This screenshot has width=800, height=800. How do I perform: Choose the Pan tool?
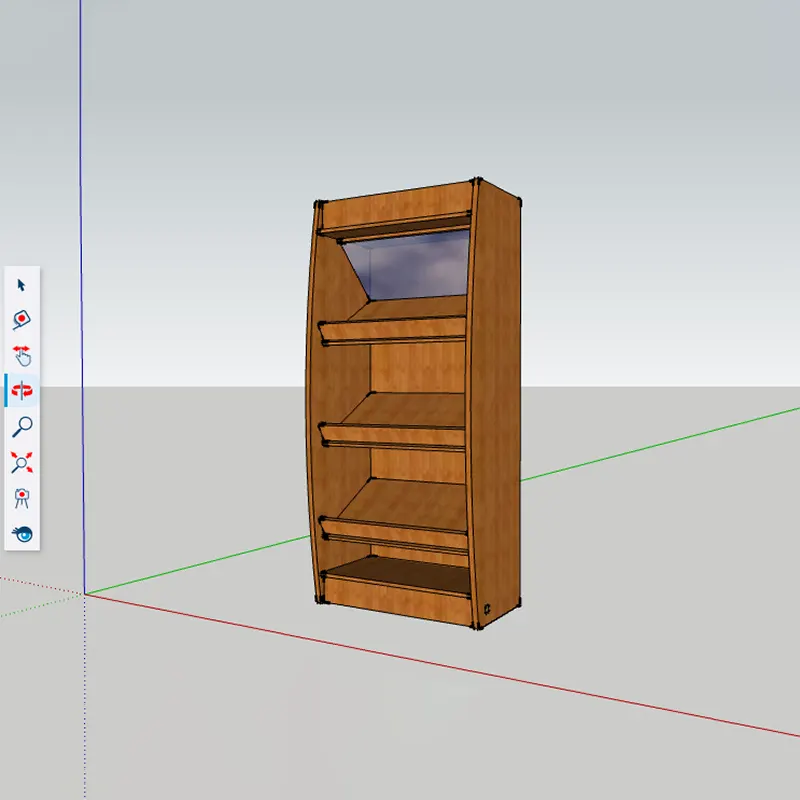22,353
